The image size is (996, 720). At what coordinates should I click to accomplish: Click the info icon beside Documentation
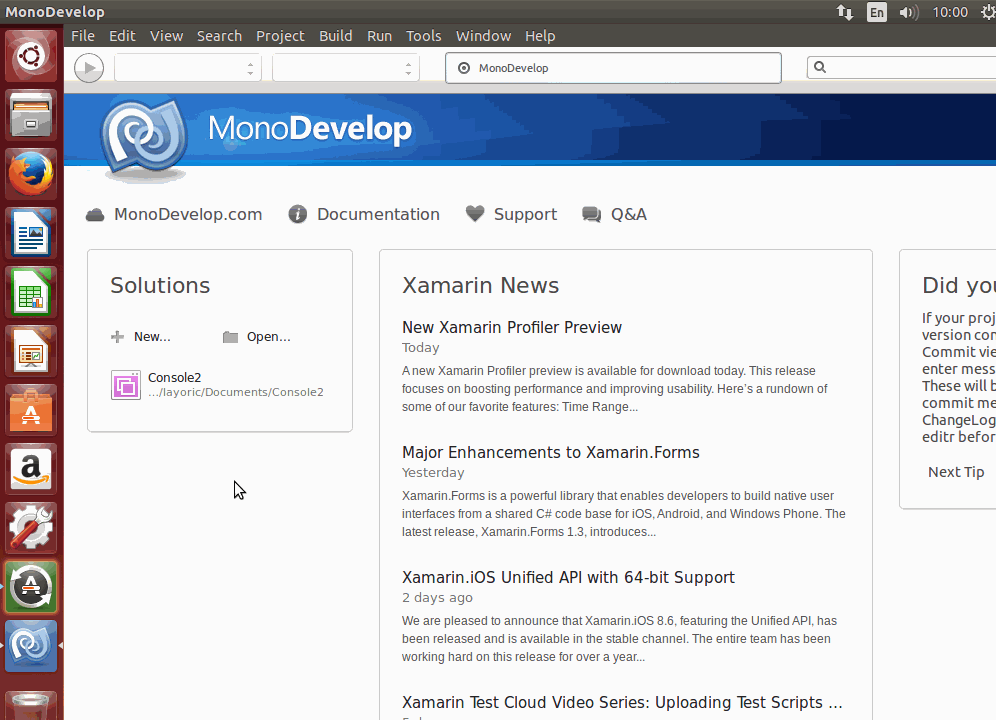click(297, 215)
